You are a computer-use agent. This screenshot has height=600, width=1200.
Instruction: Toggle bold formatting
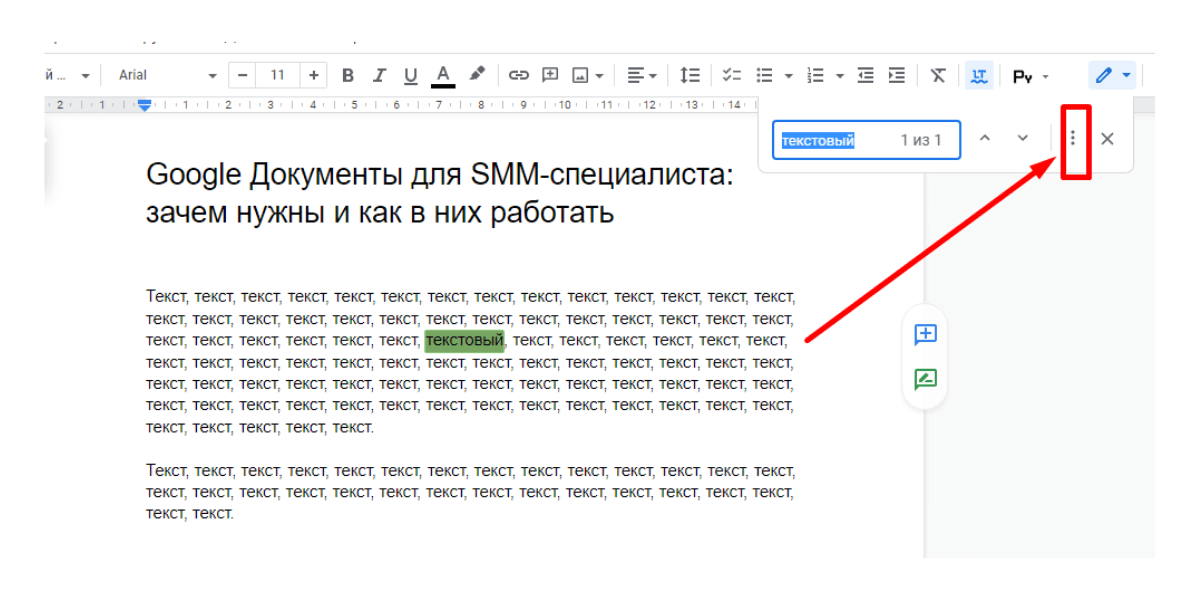click(x=348, y=76)
